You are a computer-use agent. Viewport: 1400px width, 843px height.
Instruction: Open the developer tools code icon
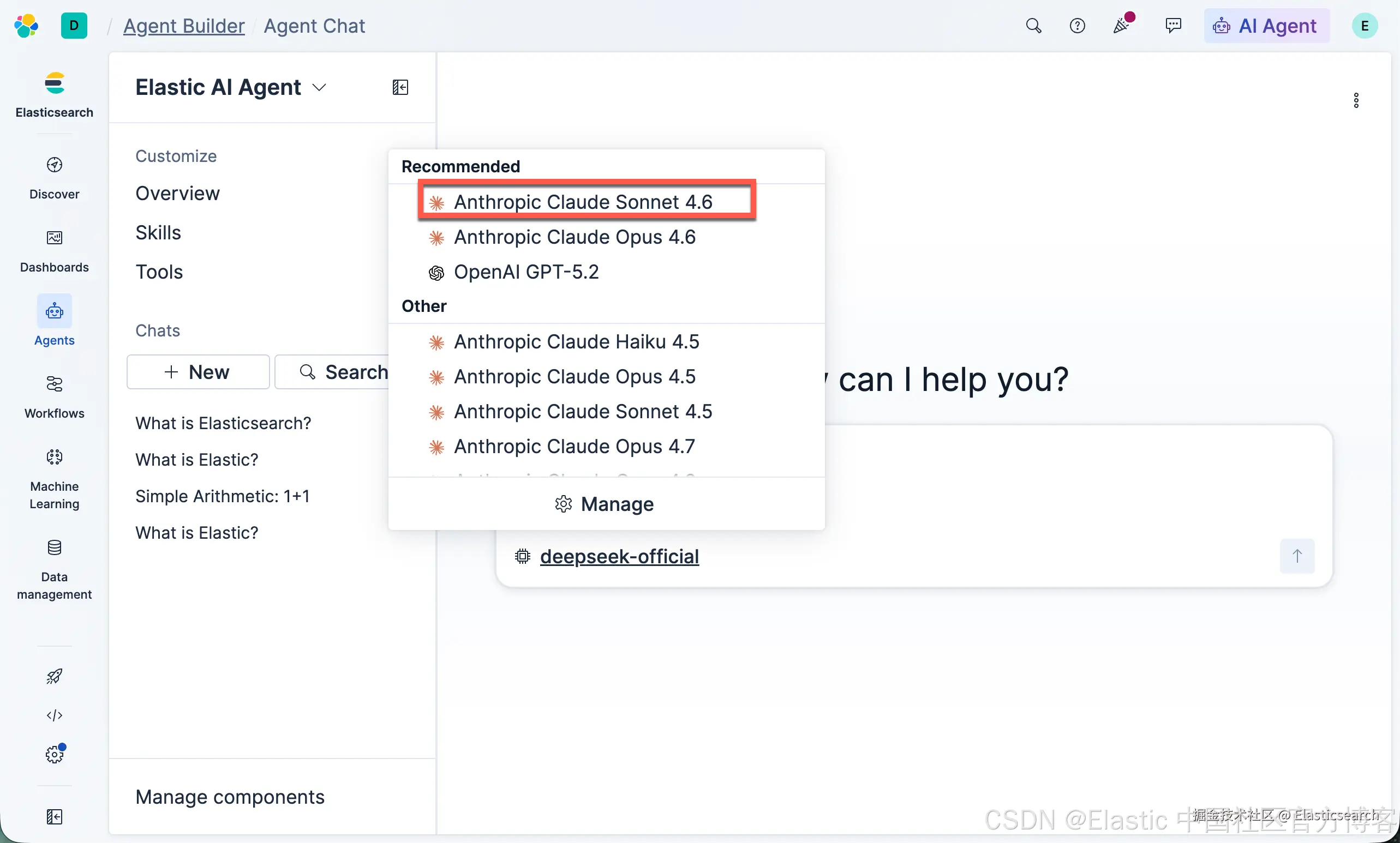[55, 715]
